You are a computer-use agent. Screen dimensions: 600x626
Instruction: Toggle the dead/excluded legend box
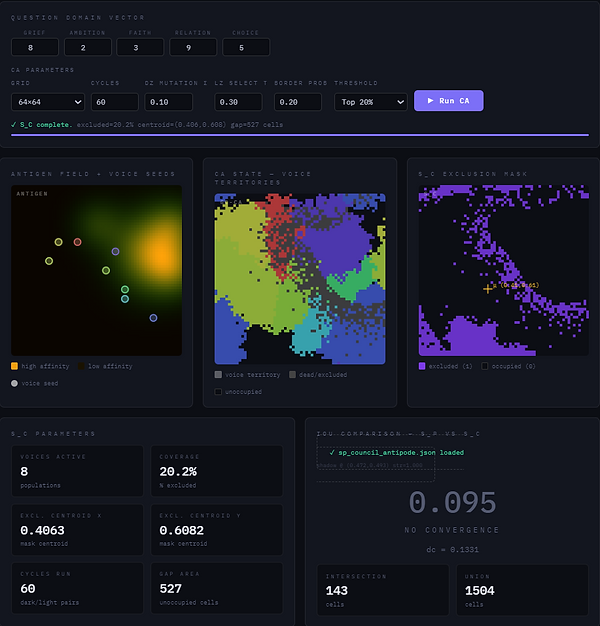tap(292, 374)
